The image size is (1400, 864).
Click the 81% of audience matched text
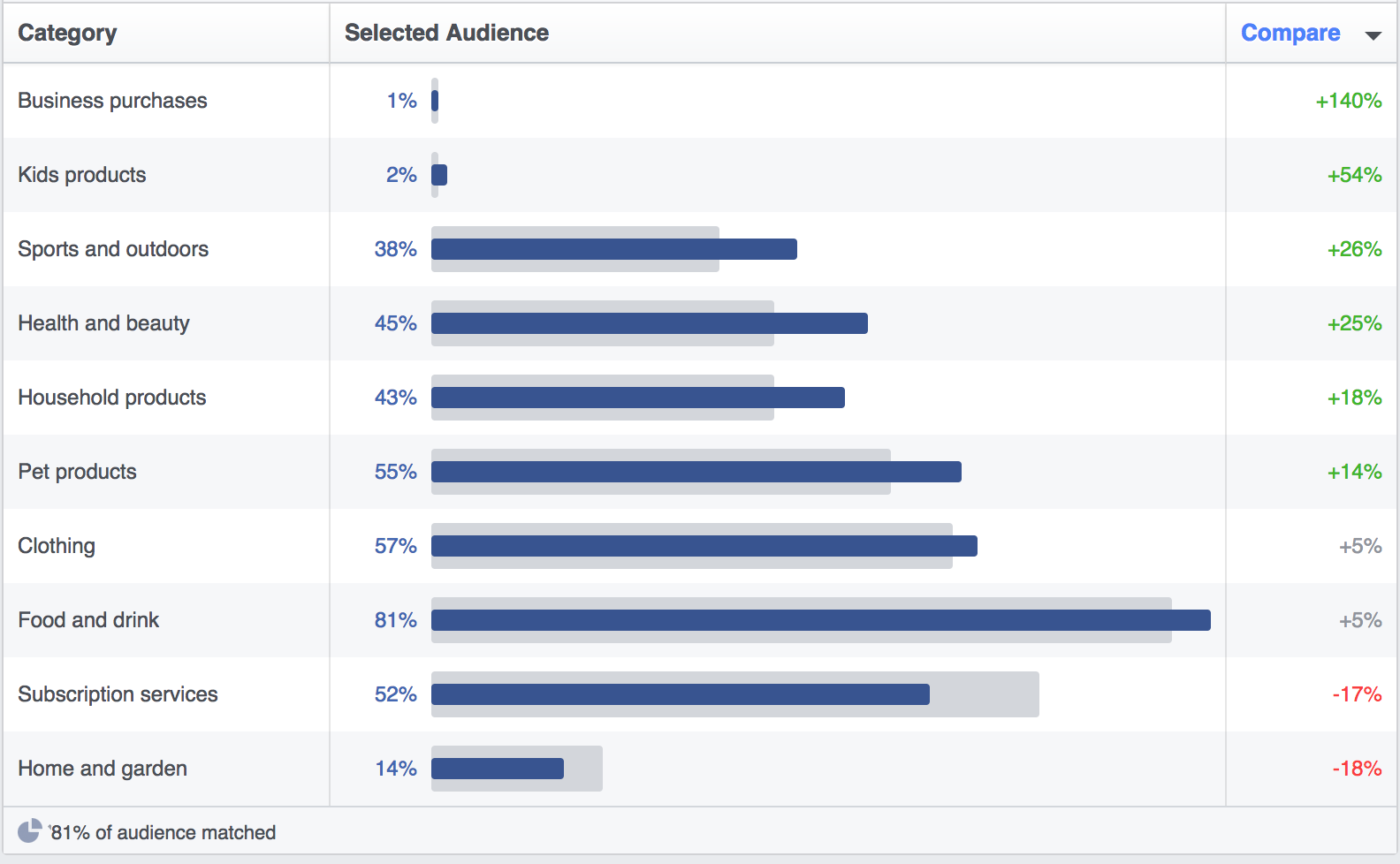click(x=163, y=832)
